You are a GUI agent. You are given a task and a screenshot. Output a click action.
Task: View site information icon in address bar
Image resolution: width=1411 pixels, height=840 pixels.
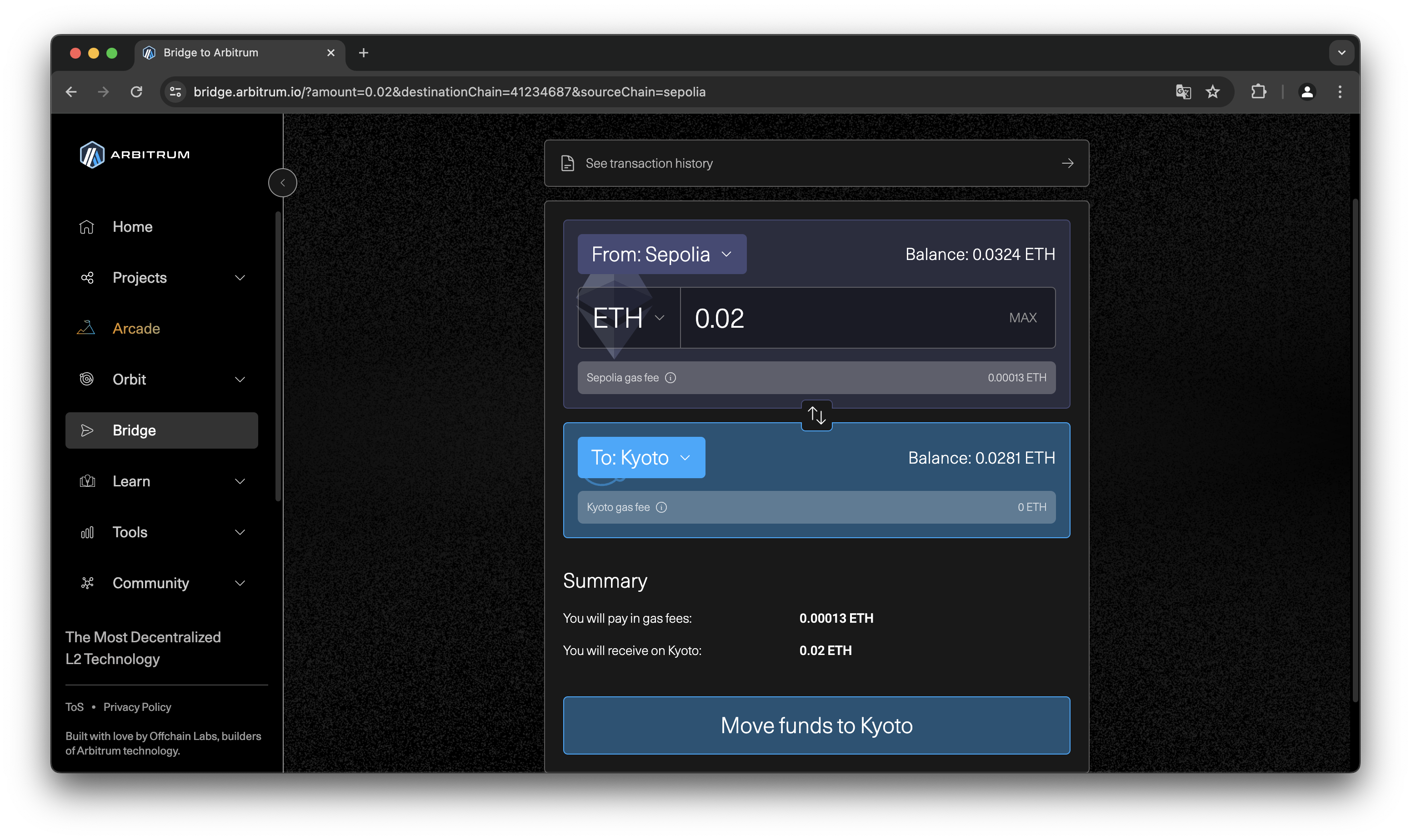coord(175,92)
